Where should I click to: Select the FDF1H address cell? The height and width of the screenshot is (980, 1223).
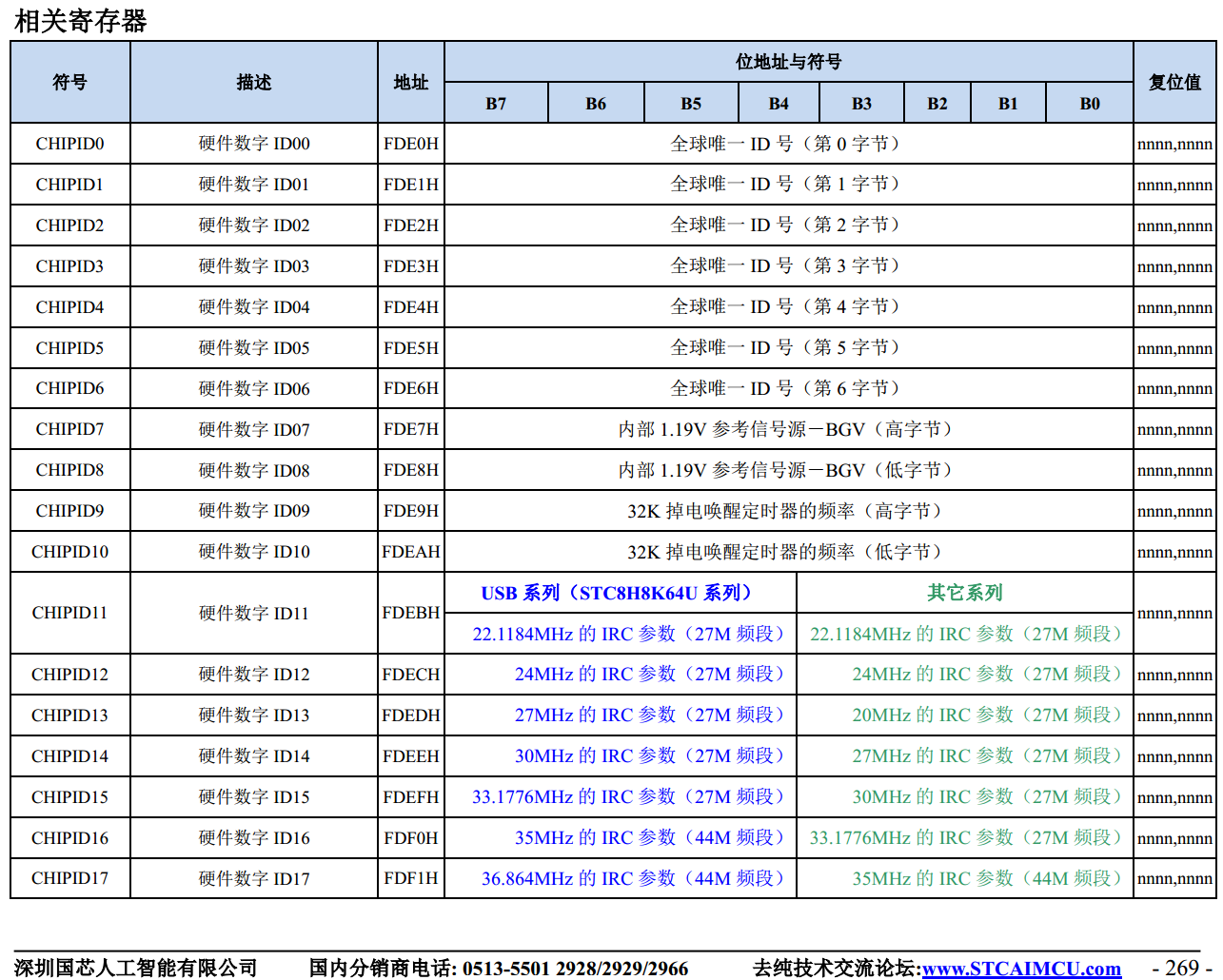(x=411, y=878)
